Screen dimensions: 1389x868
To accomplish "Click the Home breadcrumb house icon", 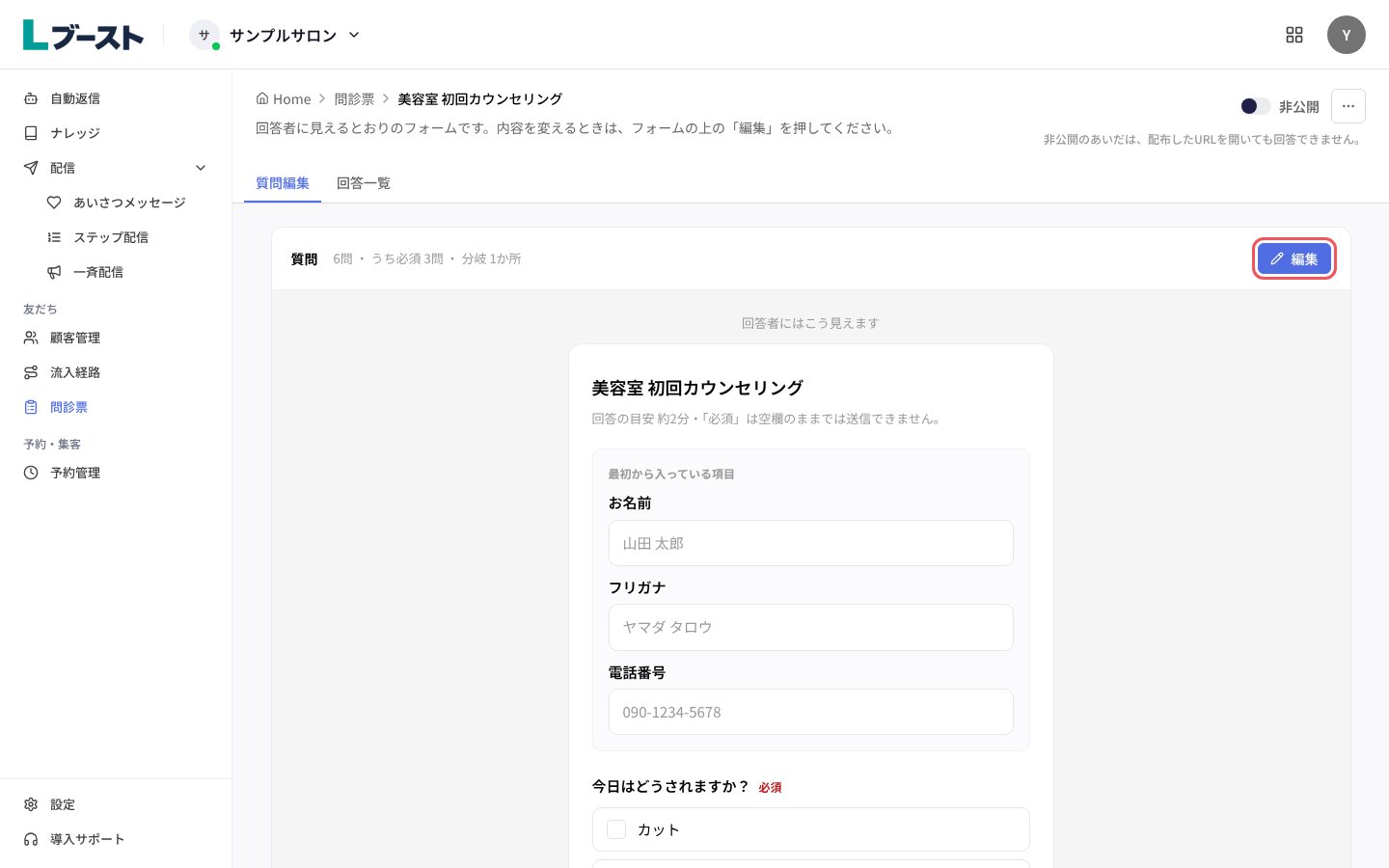I will [x=262, y=98].
